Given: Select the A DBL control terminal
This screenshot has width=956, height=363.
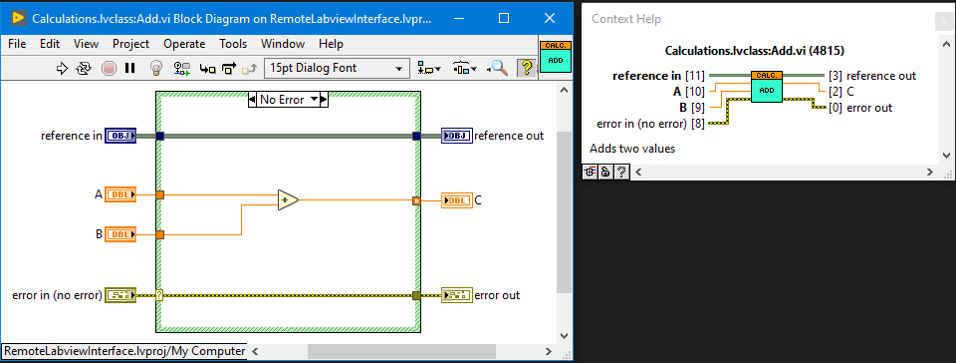Looking at the screenshot, I should [x=121, y=195].
